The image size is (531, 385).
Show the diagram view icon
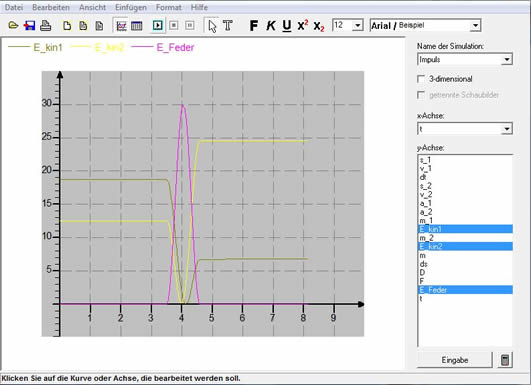click(x=121, y=25)
